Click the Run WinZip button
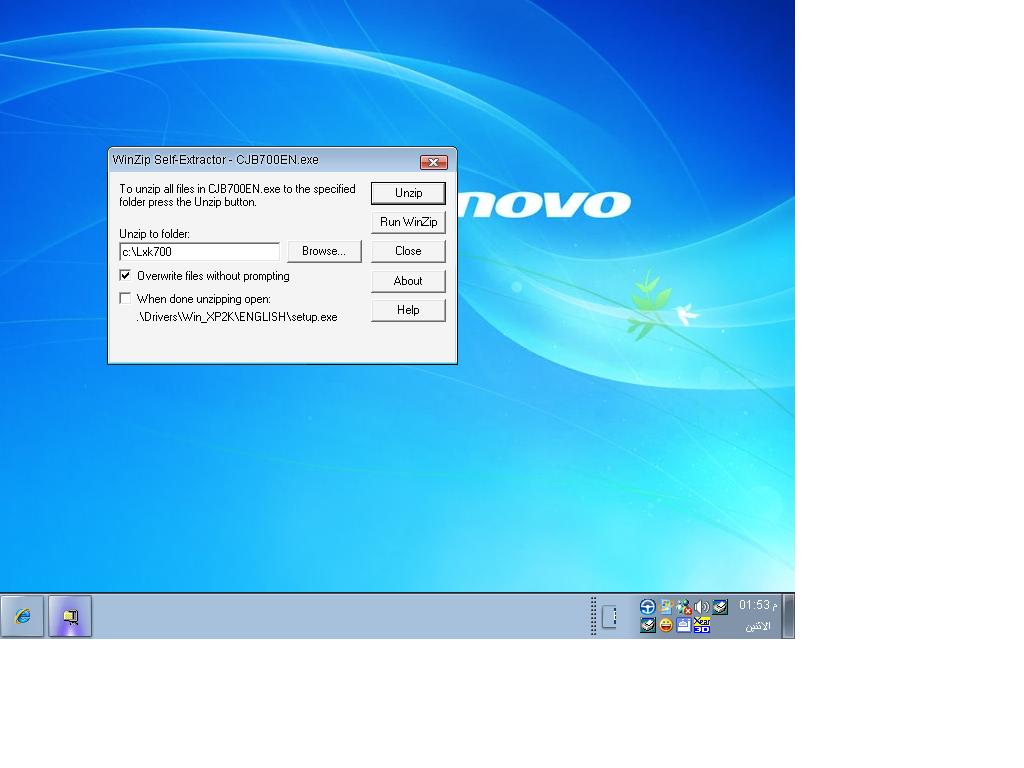 pyautogui.click(x=408, y=222)
